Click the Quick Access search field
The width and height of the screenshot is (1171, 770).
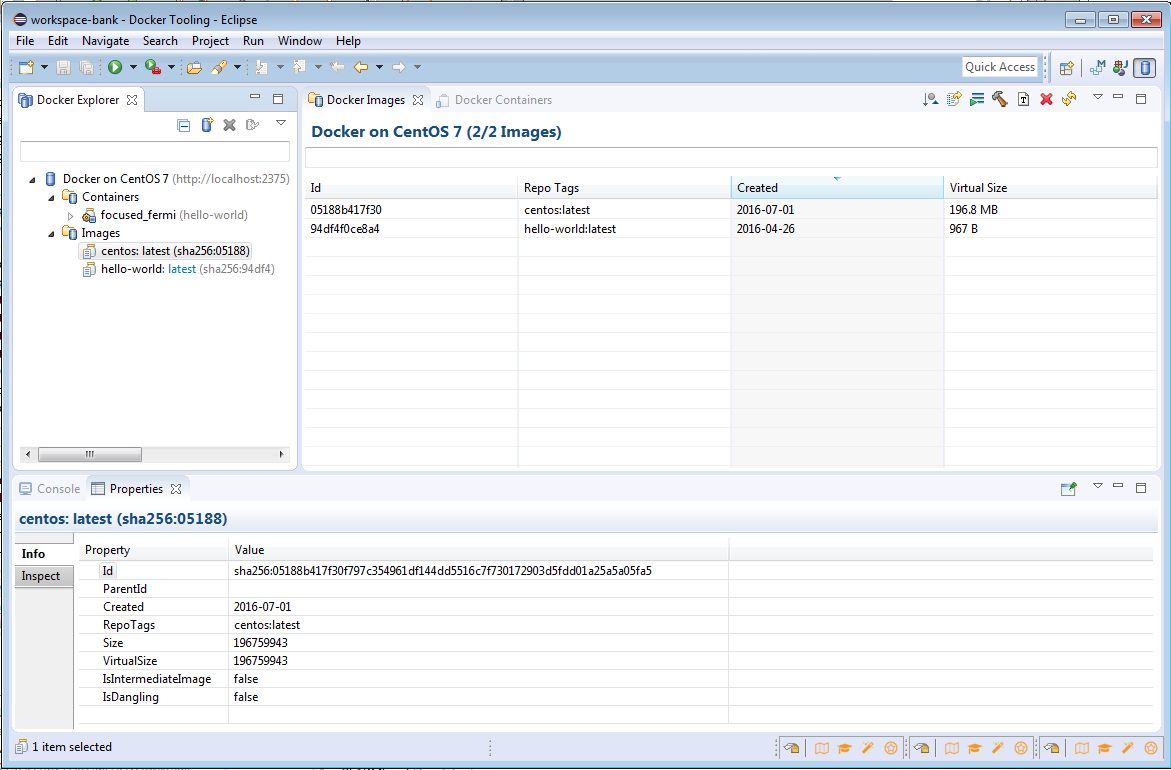(1000, 67)
